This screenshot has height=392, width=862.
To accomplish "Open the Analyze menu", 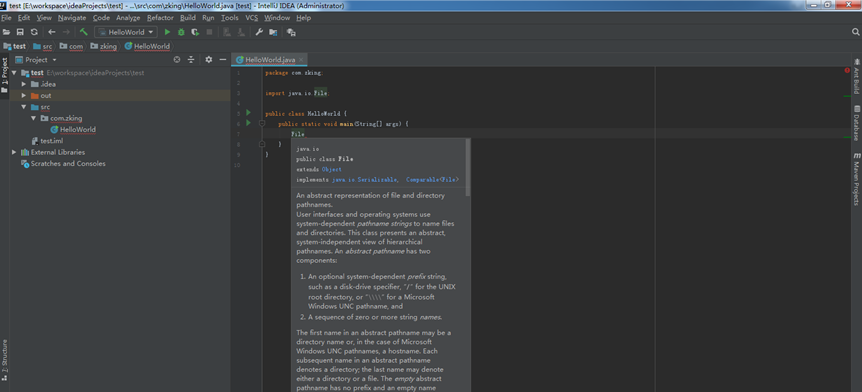I will pos(128,18).
